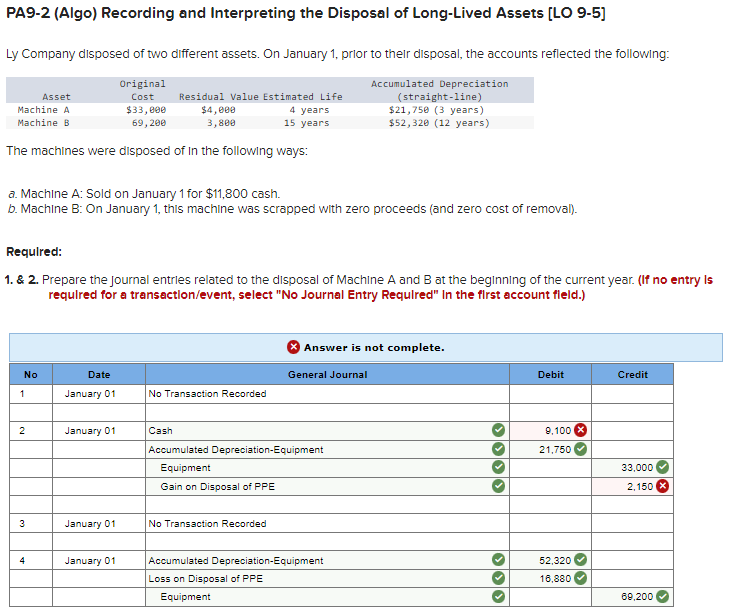The image size is (737, 610).
Task: Click the red X beside 2,150 credit
Action: (x=662, y=487)
